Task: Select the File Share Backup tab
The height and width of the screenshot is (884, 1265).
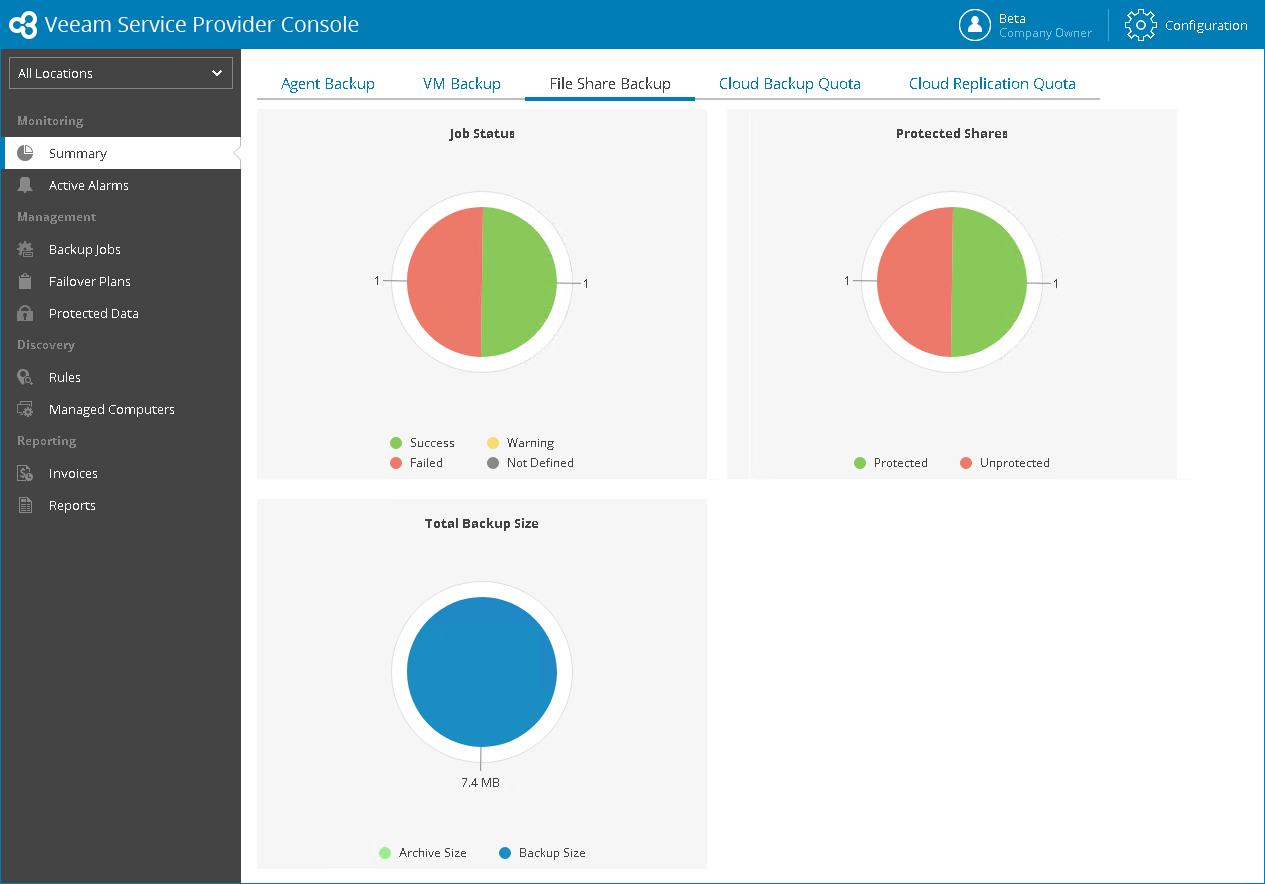Action: [610, 84]
